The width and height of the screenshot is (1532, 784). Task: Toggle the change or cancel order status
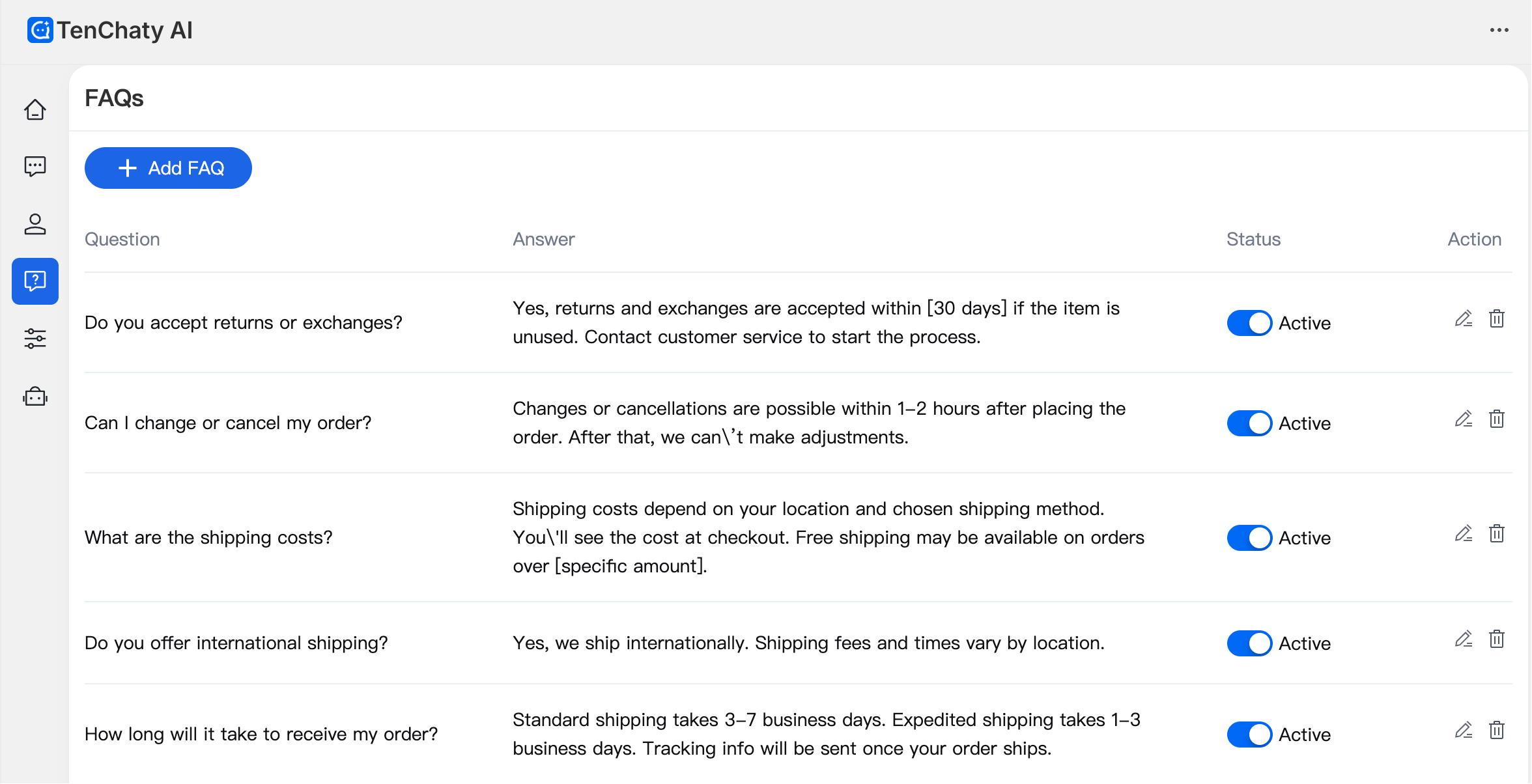coord(1249,423)
